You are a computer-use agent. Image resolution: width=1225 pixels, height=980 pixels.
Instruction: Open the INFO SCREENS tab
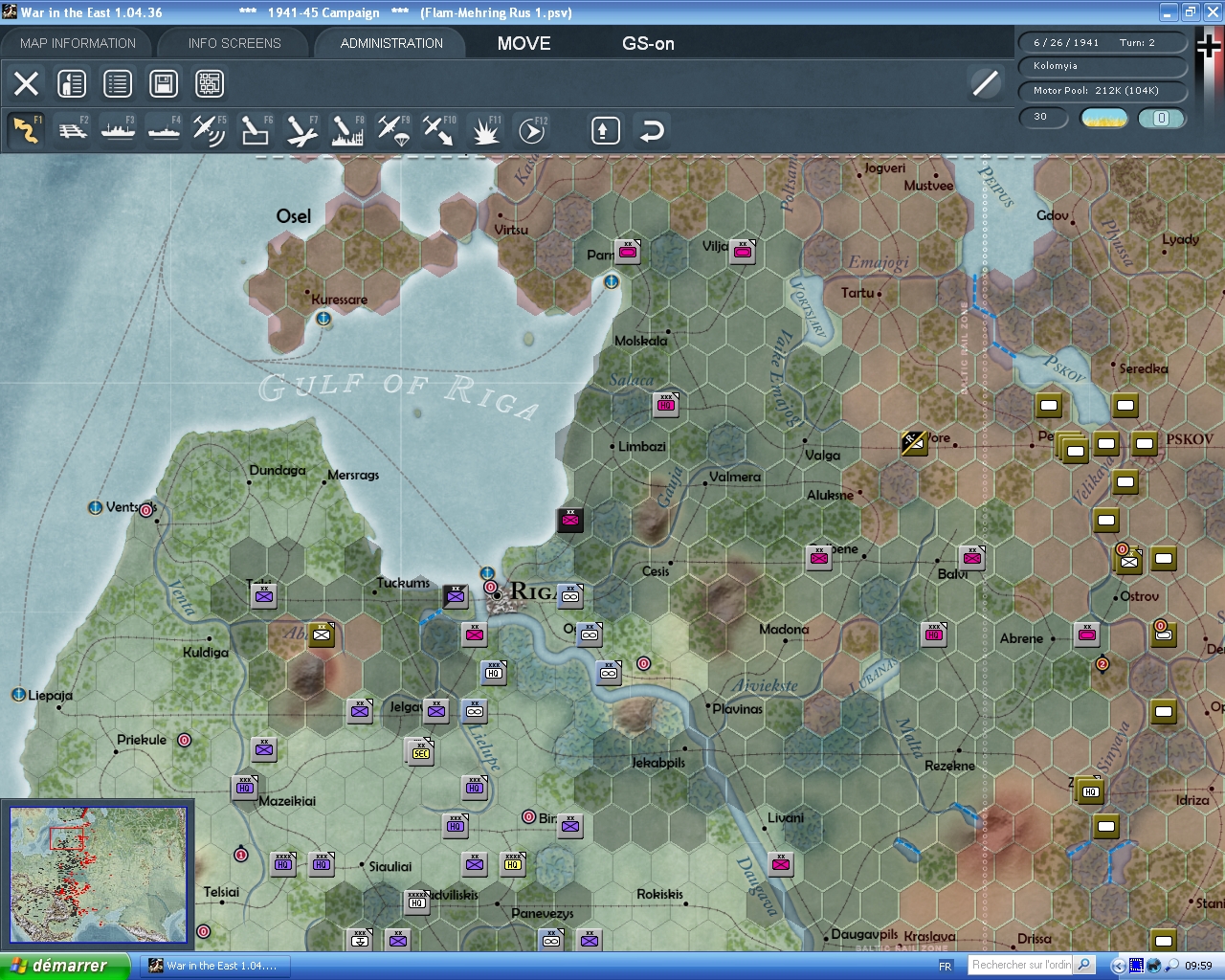234,43
